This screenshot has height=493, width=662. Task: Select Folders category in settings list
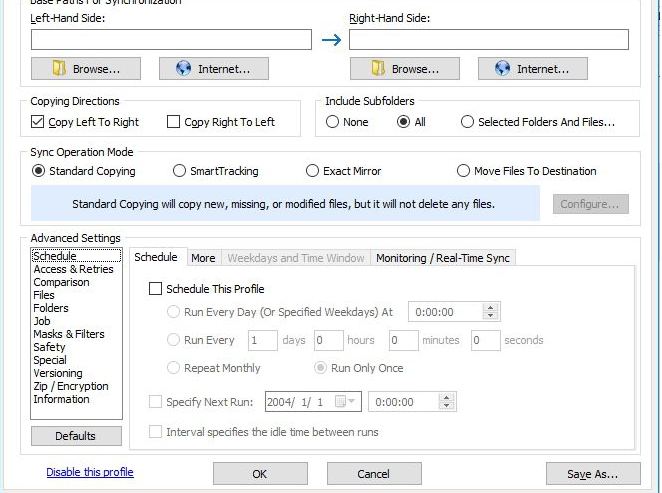pos(51,308)
